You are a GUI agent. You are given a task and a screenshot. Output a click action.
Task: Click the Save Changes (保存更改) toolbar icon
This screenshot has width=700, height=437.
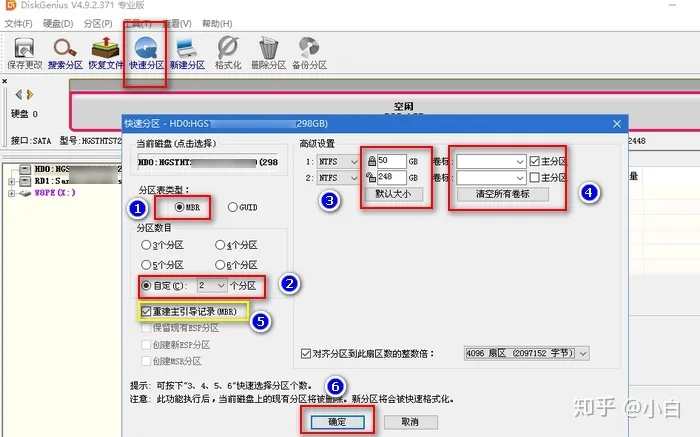(x=24, y=50)
